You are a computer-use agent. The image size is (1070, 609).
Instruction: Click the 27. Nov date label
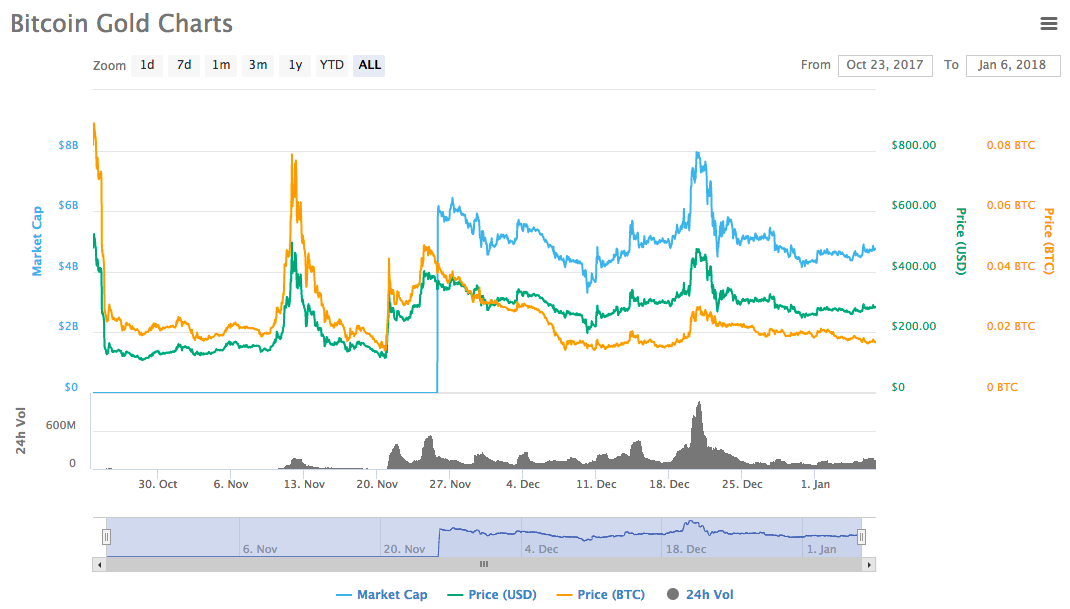tap(450, 484)
